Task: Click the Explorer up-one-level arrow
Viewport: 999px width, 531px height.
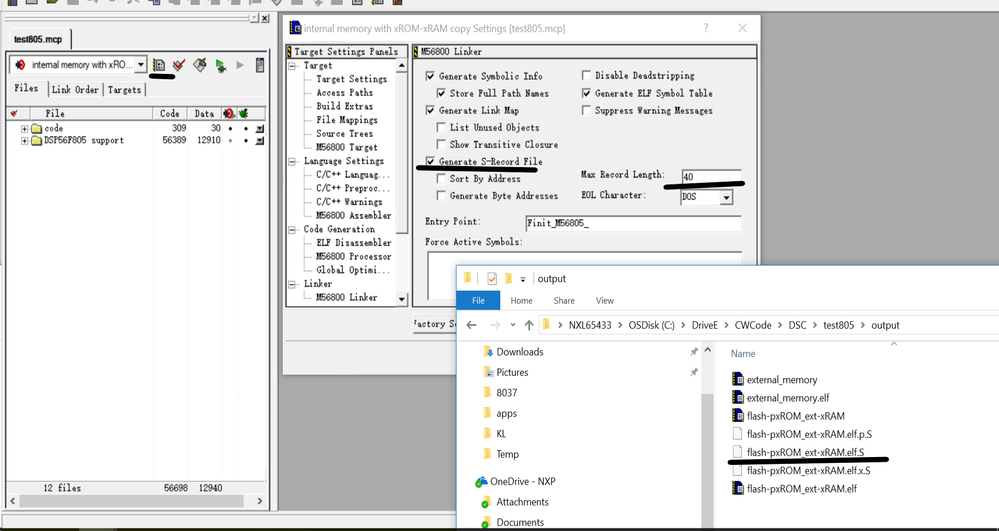Action: click(529, 325)
